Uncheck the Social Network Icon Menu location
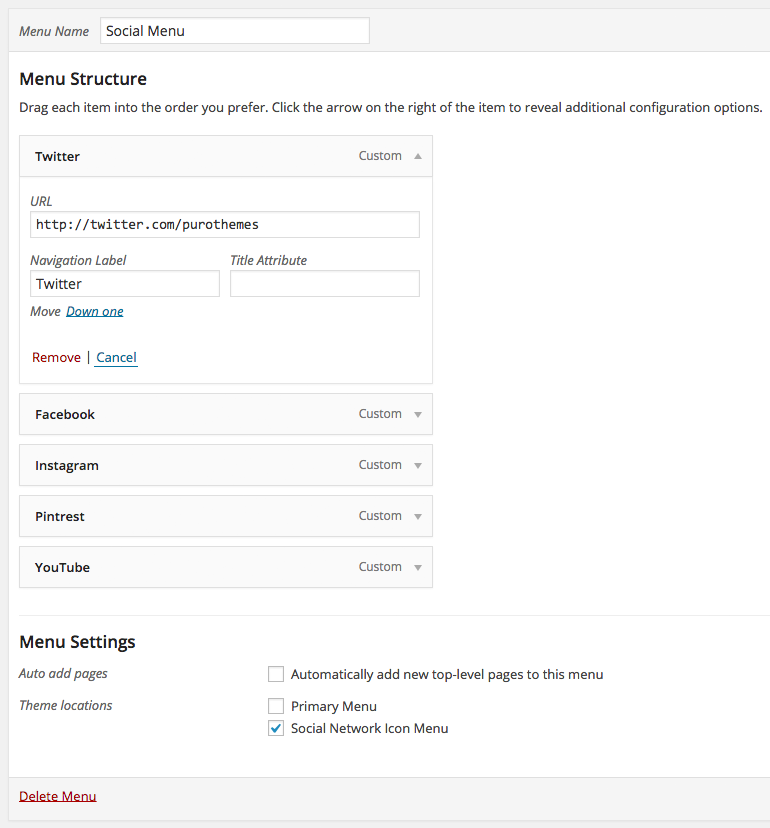This screenshot has height=828, width=770. 276,728
